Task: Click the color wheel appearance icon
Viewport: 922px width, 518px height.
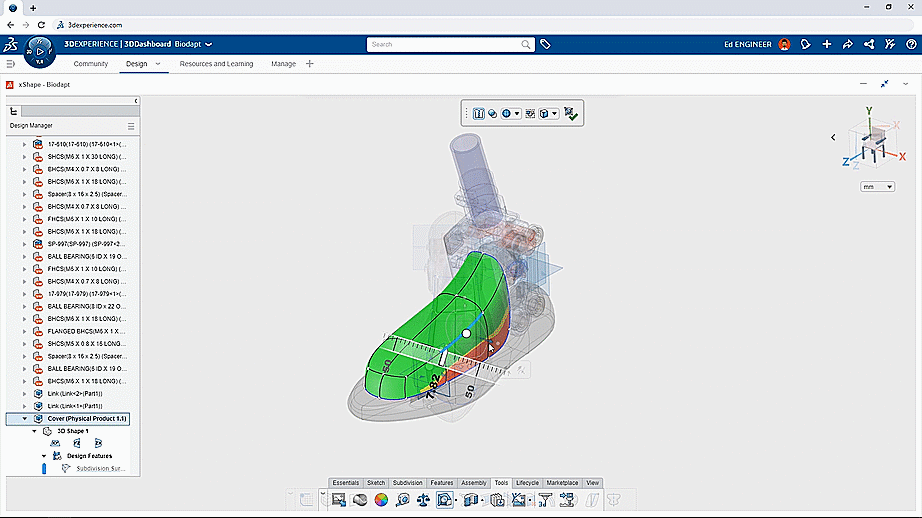Action: pyautogui.click(x=380, y=500)
